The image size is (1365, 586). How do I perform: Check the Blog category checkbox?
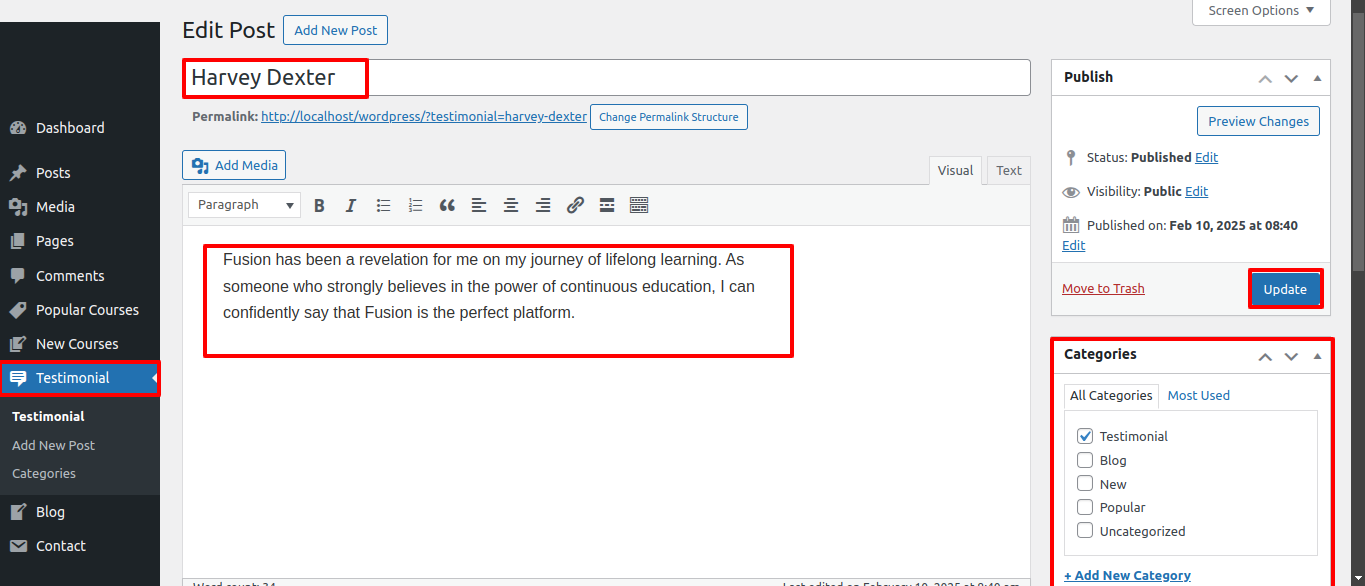tap(1085, 460)
